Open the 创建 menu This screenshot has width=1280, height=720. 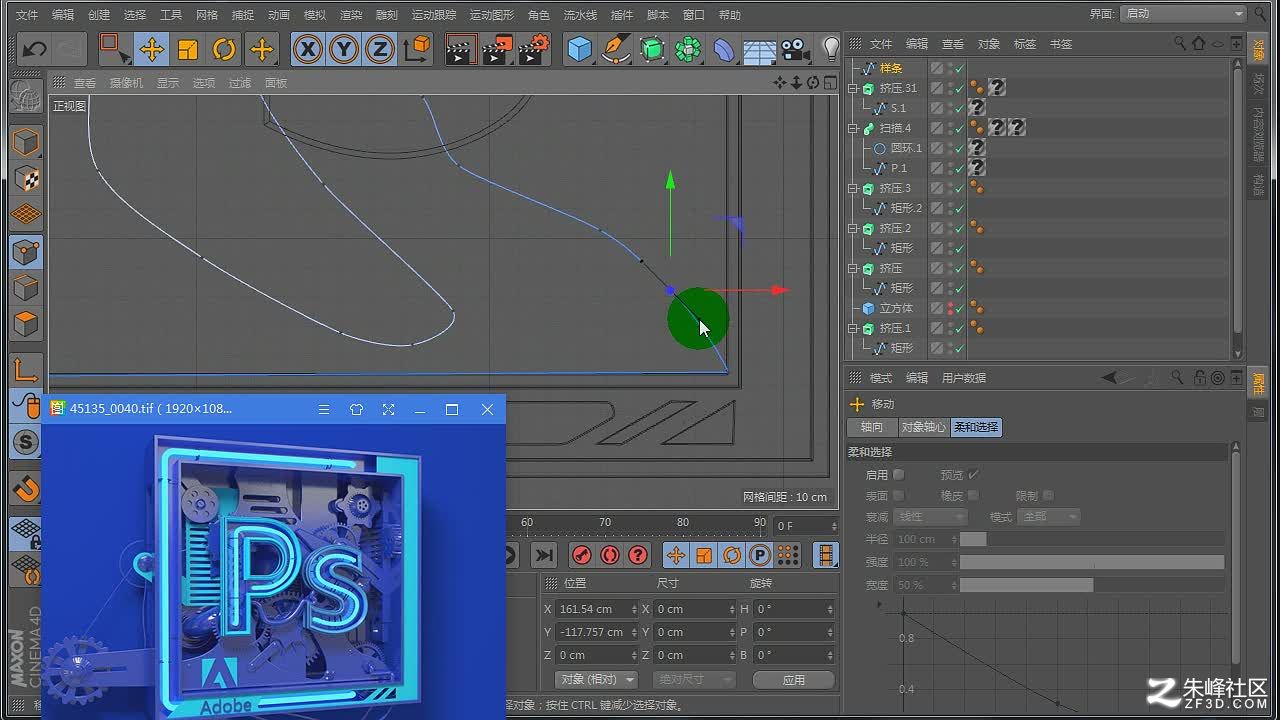point(99,15)
